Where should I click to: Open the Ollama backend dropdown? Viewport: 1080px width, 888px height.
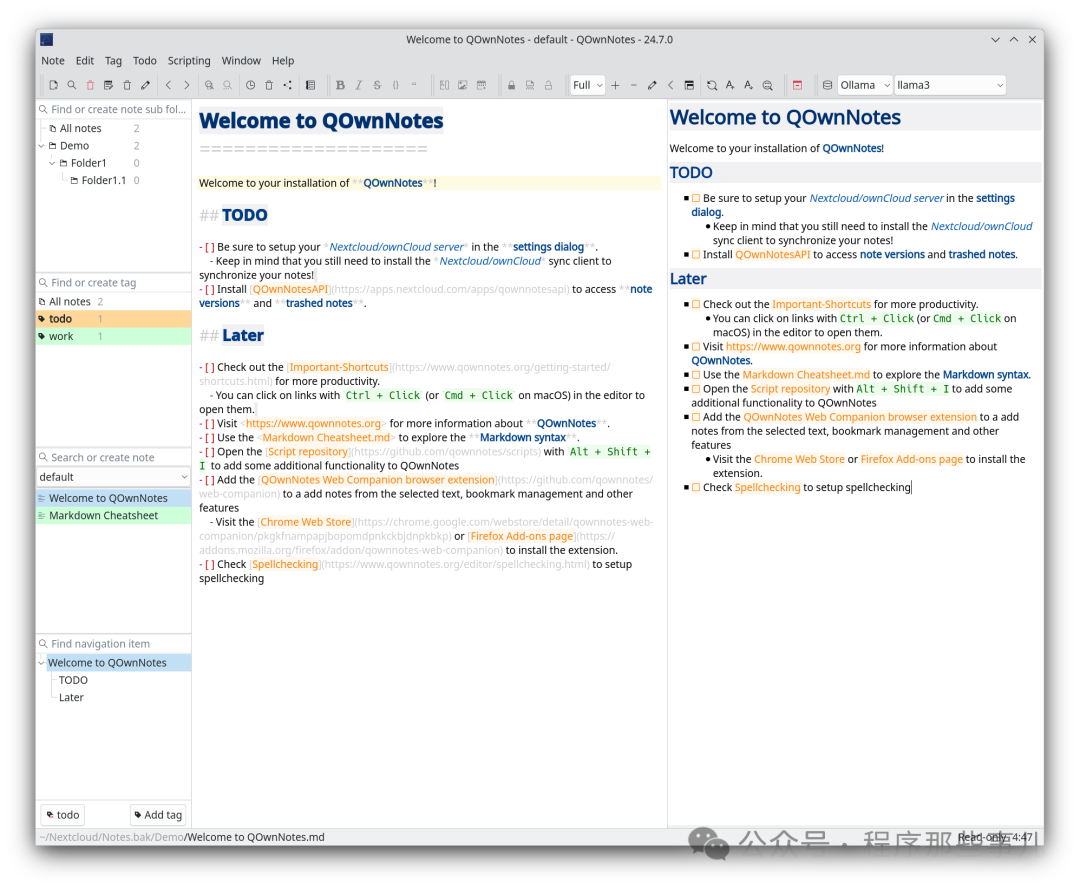pyautogui.click(x=864, y=85)
